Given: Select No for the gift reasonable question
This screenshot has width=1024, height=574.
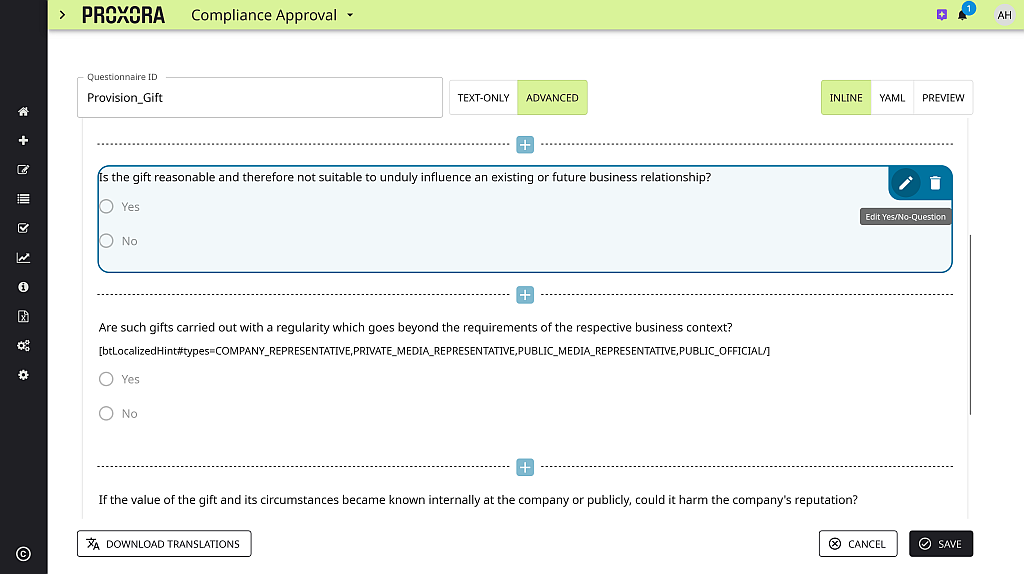Looking at the screenshot, I should (106, 241).
